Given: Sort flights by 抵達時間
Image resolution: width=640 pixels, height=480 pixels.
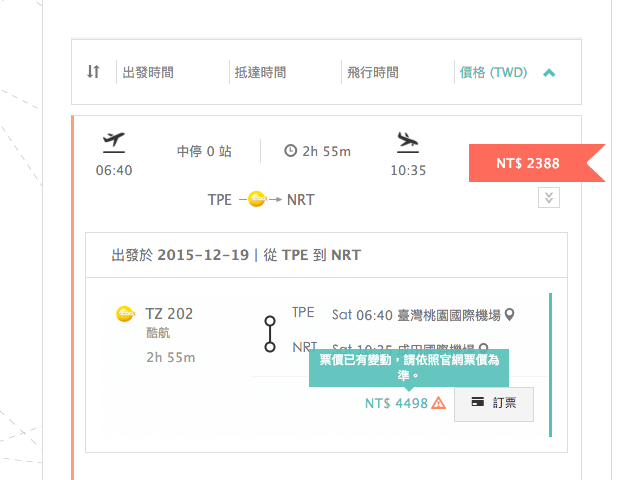Looking at the screenshot, I should point(260,72).
